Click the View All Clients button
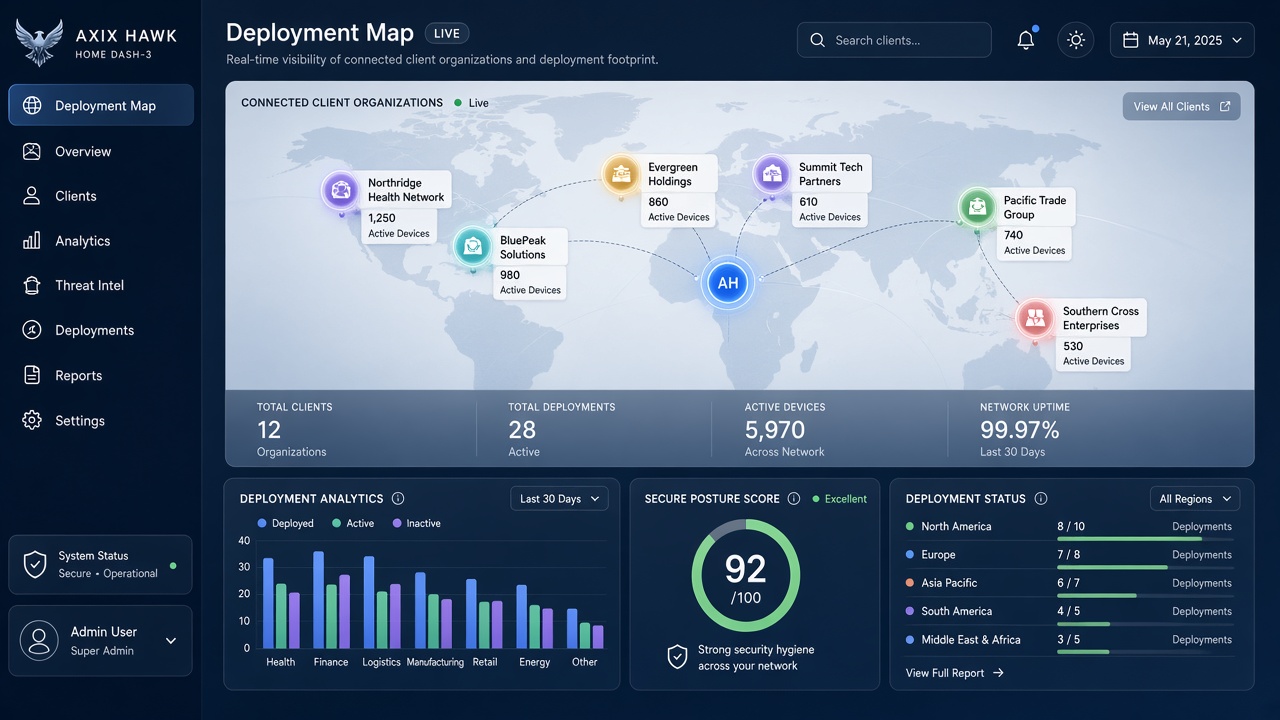The height and width of the screenshot is (720, 1280). tap(1181, 106)
